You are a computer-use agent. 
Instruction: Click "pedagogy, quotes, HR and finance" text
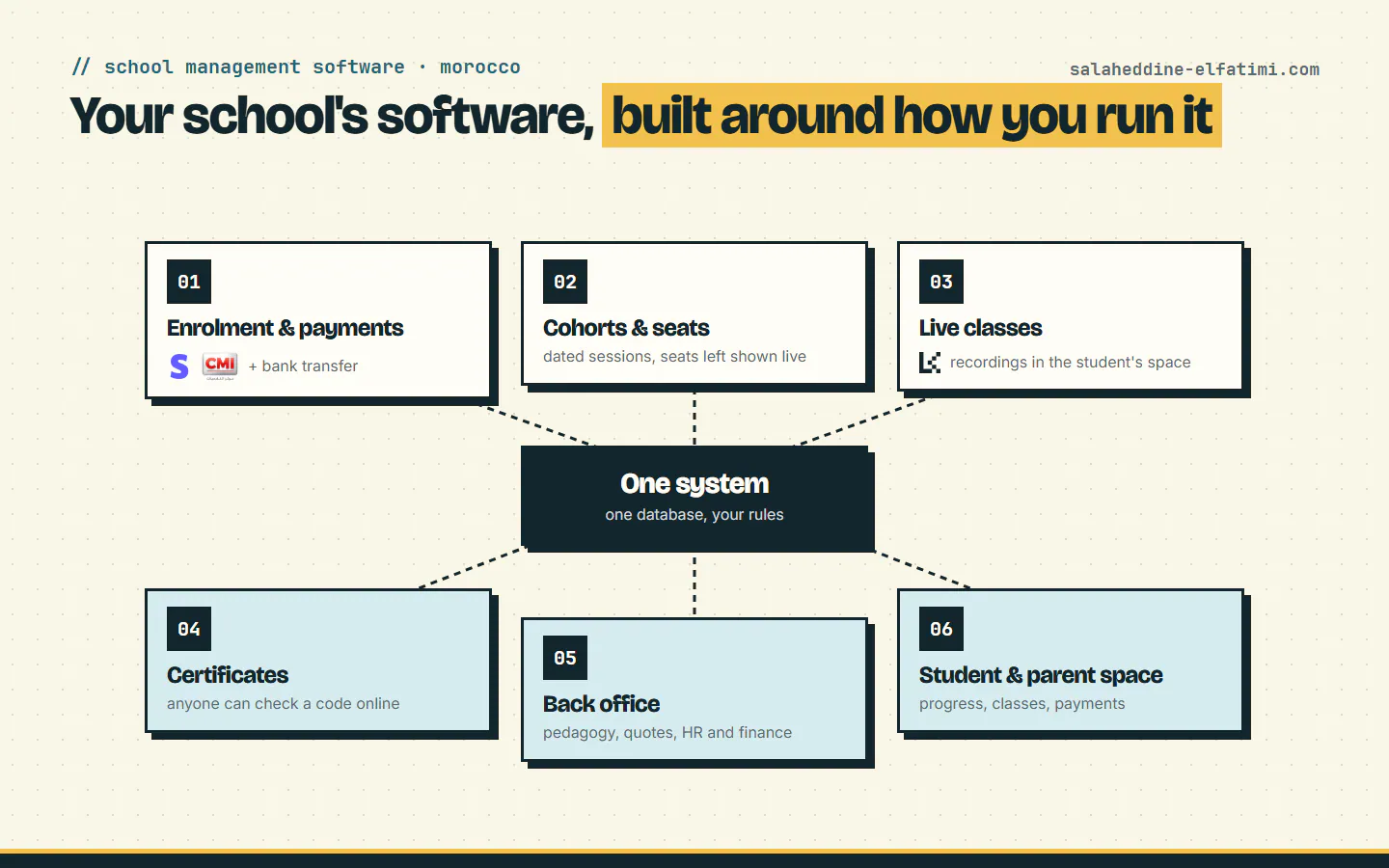tap(667, 733)
